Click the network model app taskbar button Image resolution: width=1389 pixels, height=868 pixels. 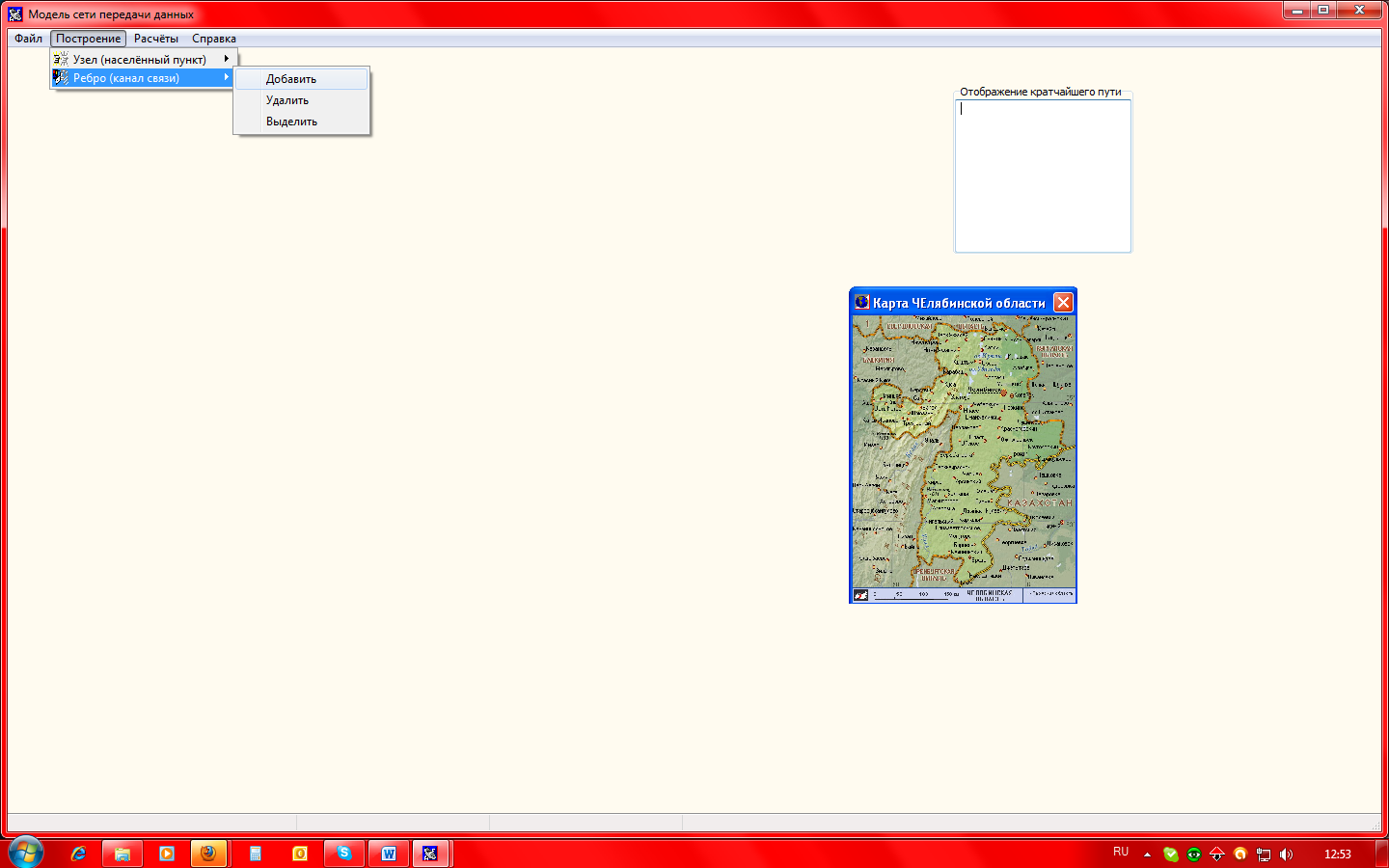click(431, 854)
